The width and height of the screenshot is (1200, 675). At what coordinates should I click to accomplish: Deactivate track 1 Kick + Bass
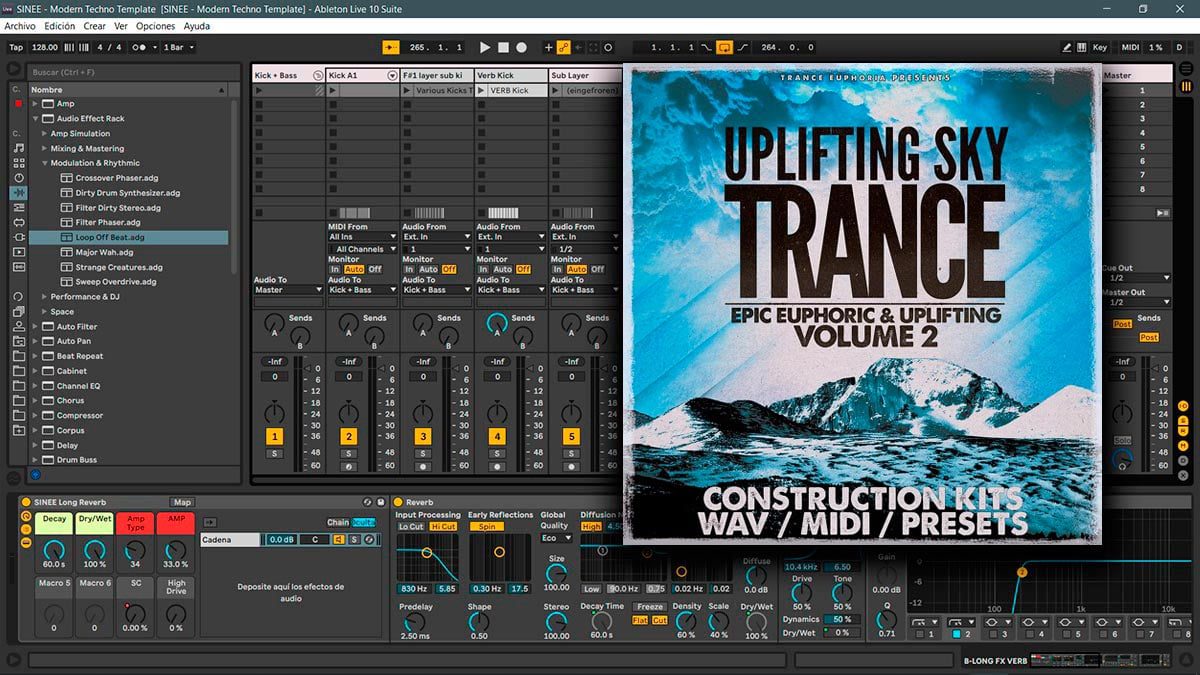[x=274, y=437]
